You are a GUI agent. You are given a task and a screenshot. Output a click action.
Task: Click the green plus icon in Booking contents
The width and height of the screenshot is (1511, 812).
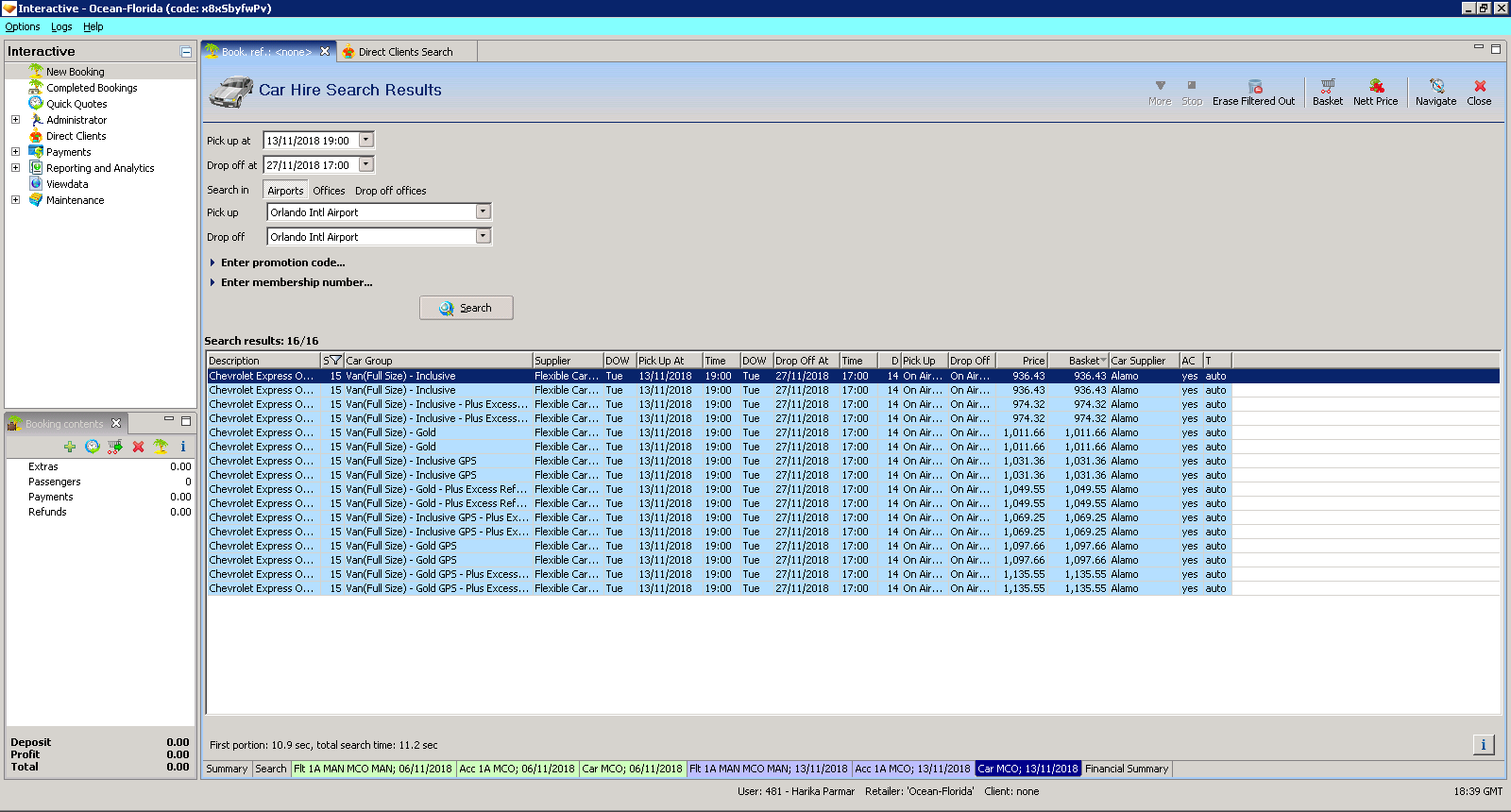click(69, 447)
